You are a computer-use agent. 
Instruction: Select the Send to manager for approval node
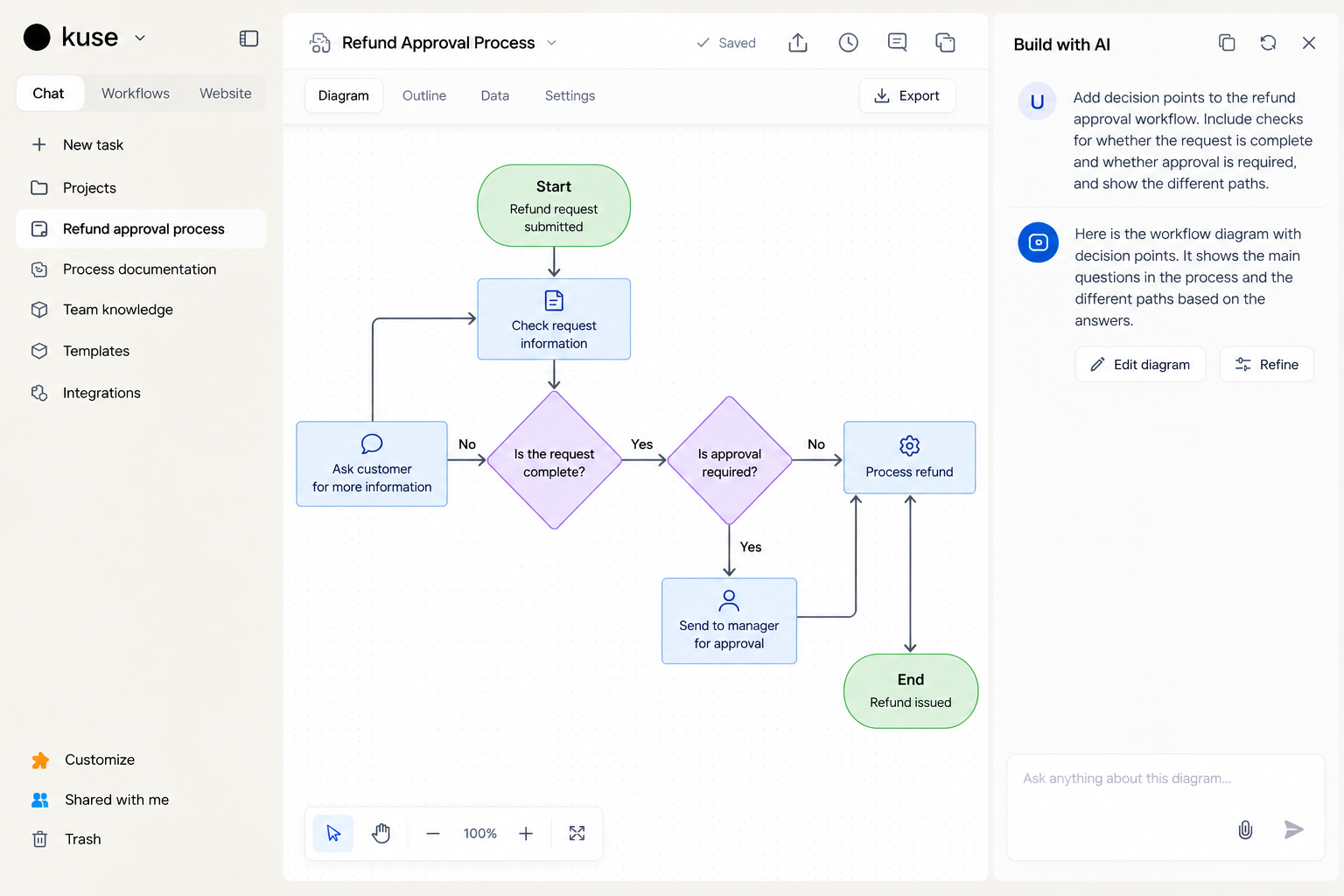(729, 621)
